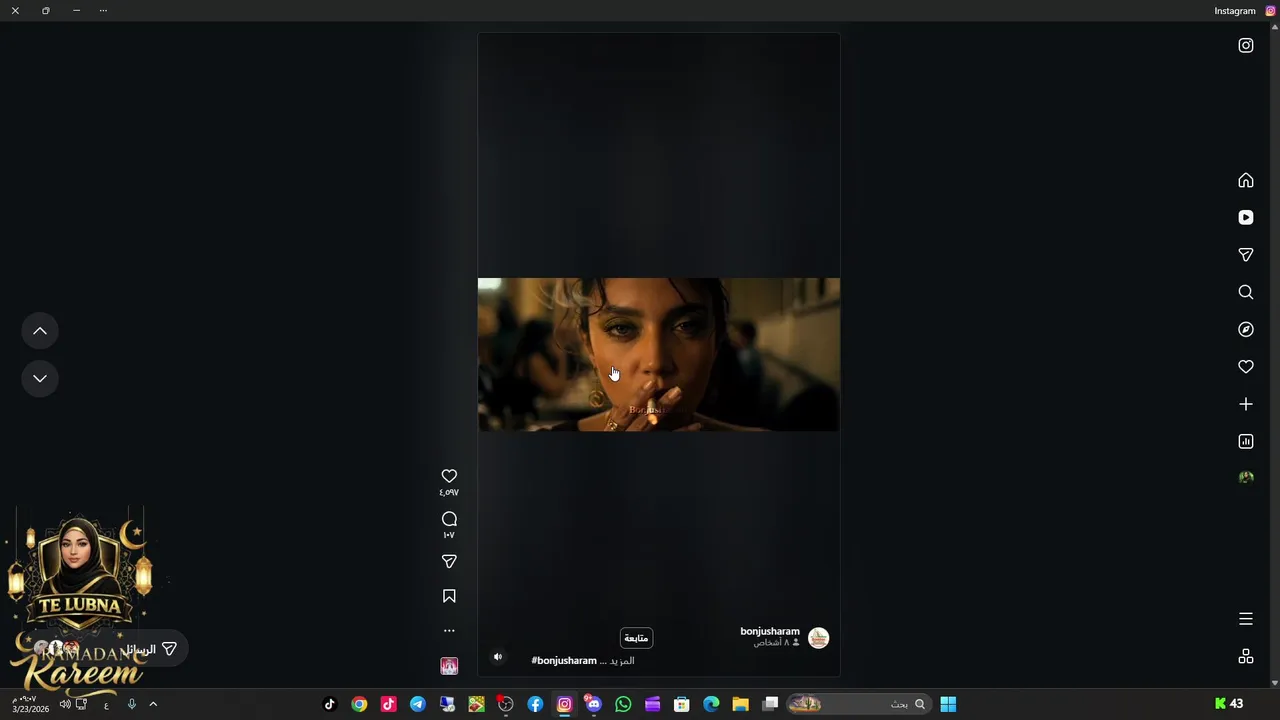Open the date and time 3/23/2026
1280x720 pixels.
pos(30,704)
